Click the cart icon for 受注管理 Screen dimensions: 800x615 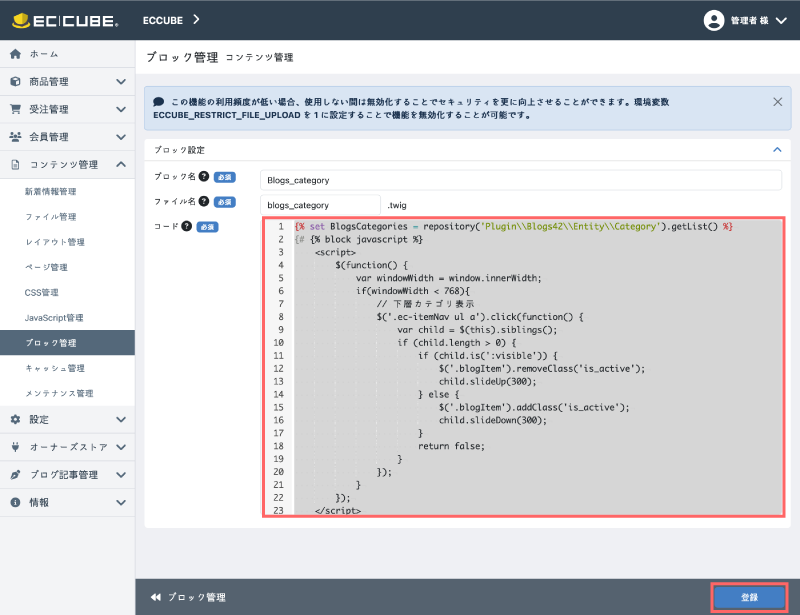(x=15, y=109)
